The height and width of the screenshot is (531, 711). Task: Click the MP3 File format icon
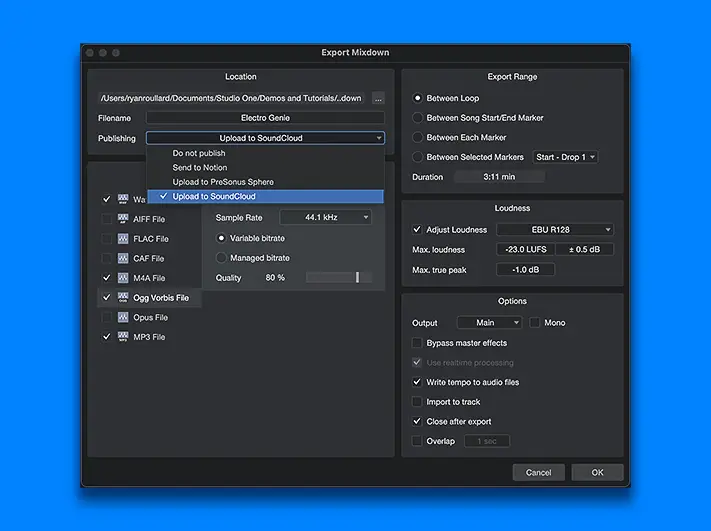coord(123,336)
